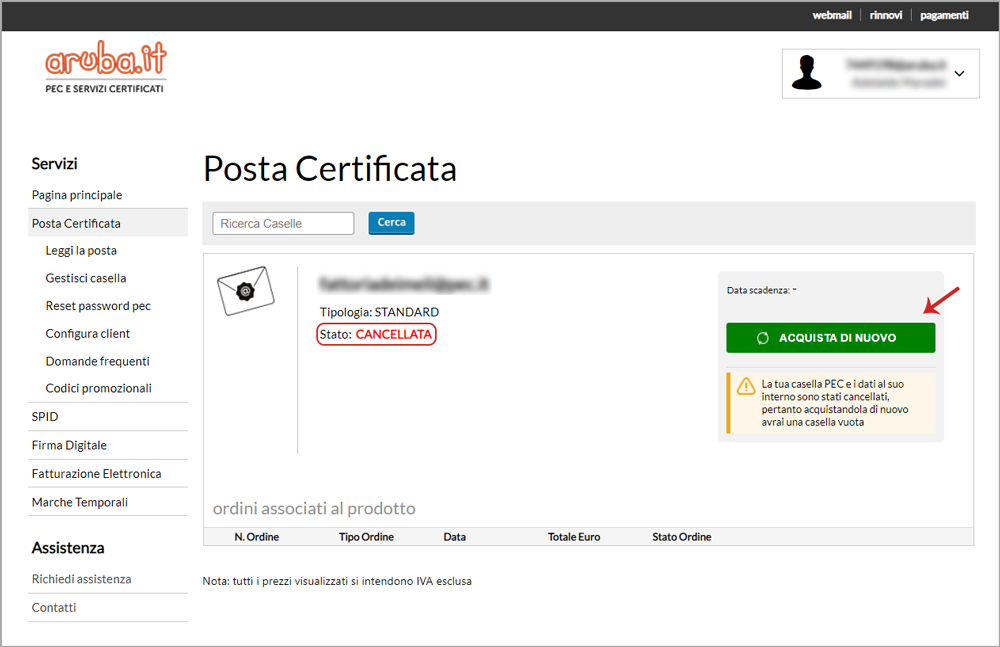This screenshot has width=1000, height=647.
Task: Open Reset password pec
Action: click(x=98, y=306)
